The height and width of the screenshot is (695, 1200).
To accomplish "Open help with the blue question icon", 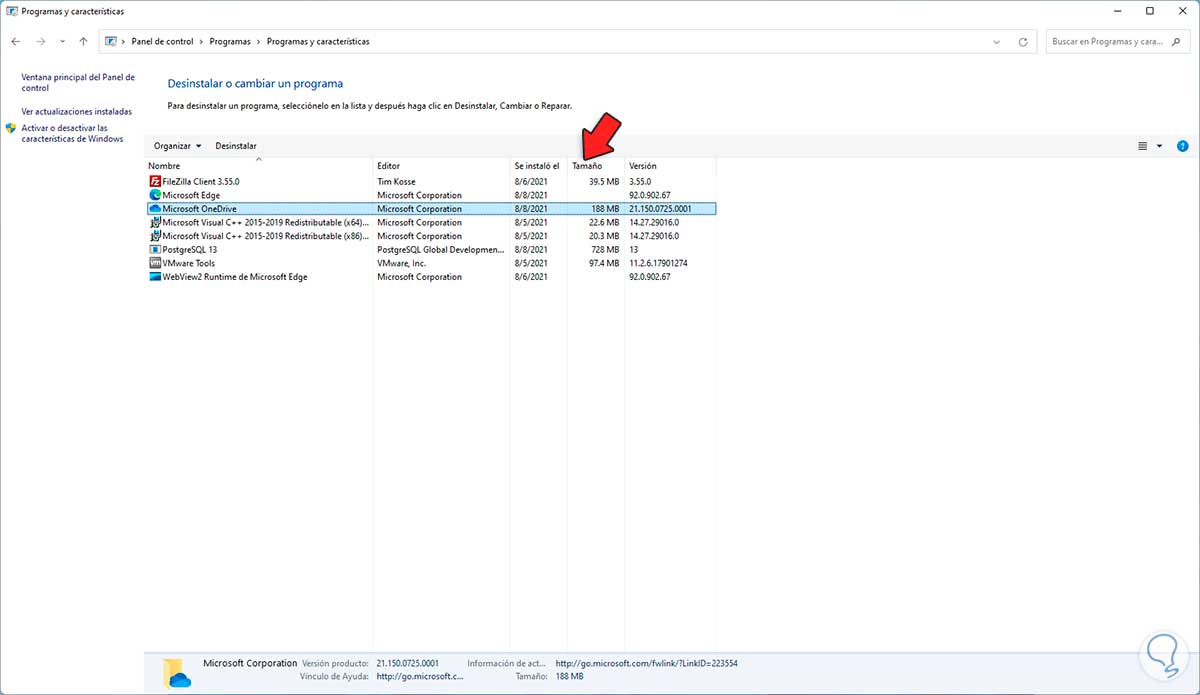I will (1182, 146).
